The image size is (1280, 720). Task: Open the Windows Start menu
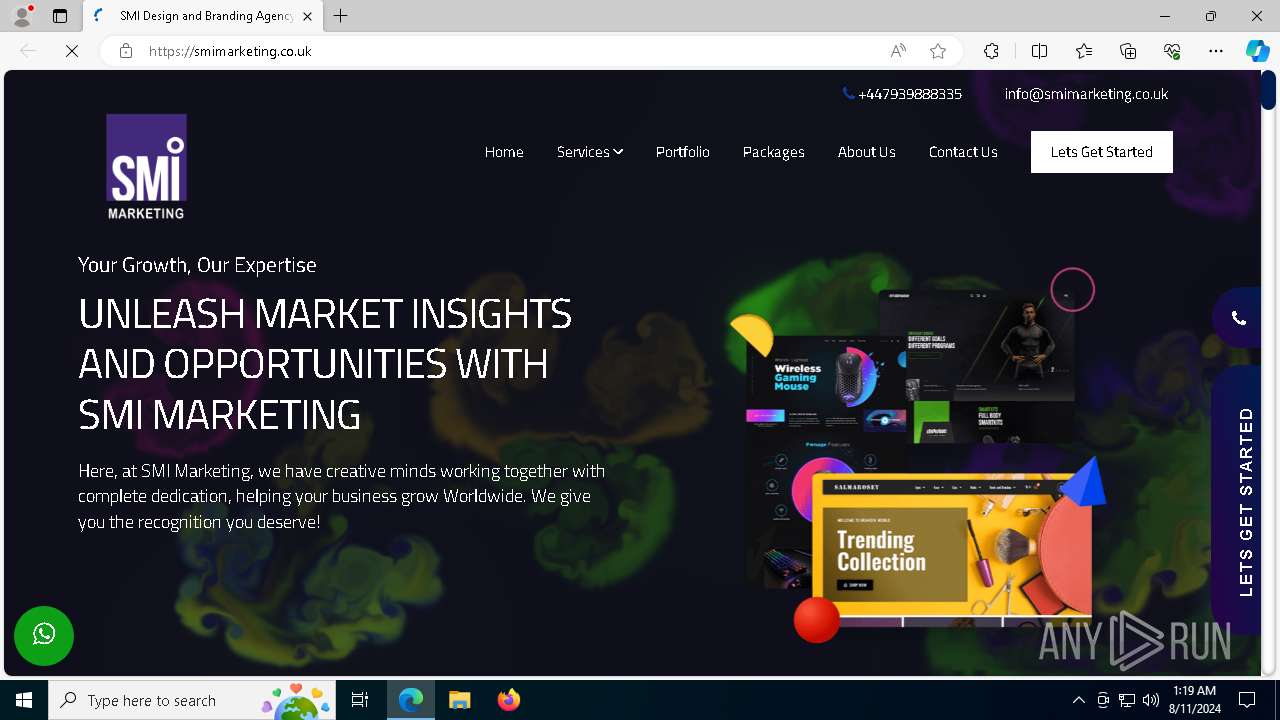click(x=24, y=700)
